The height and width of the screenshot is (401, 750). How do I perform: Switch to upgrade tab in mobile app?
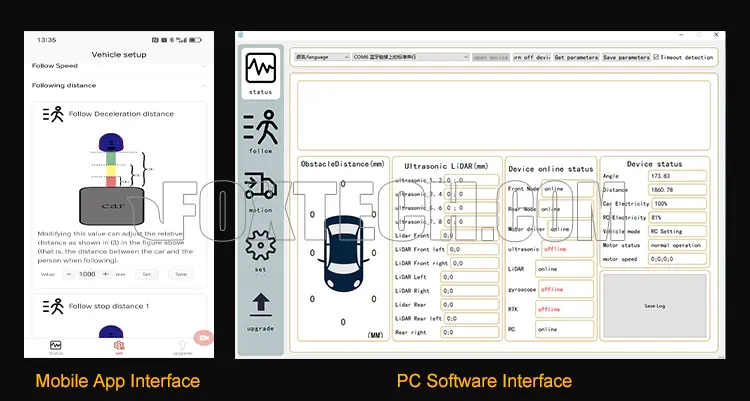point(182,347)
